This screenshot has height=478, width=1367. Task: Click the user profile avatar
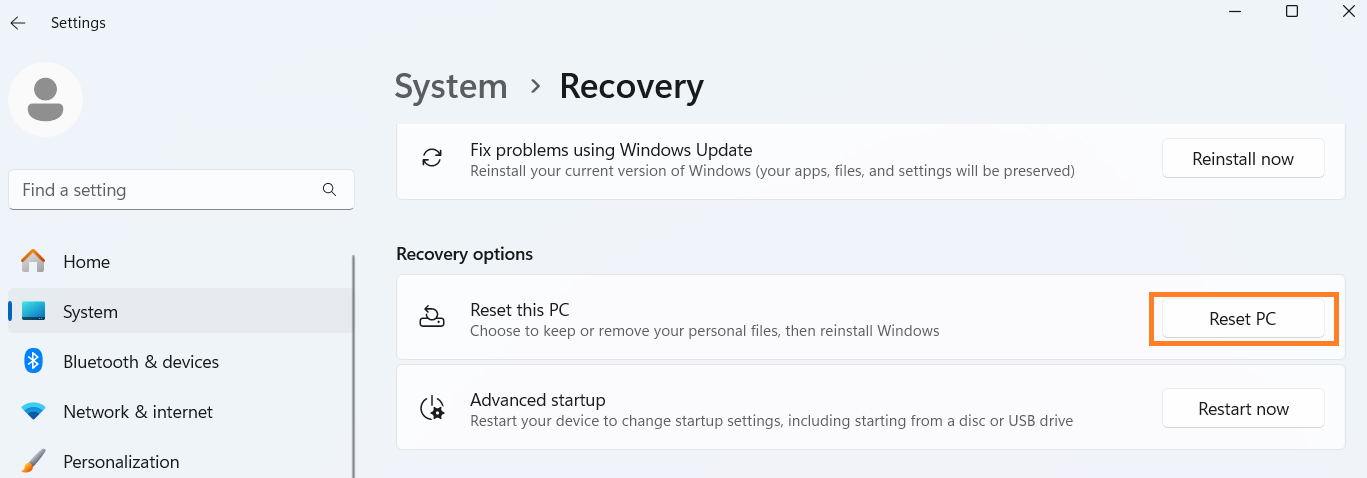tap(45, 99)
